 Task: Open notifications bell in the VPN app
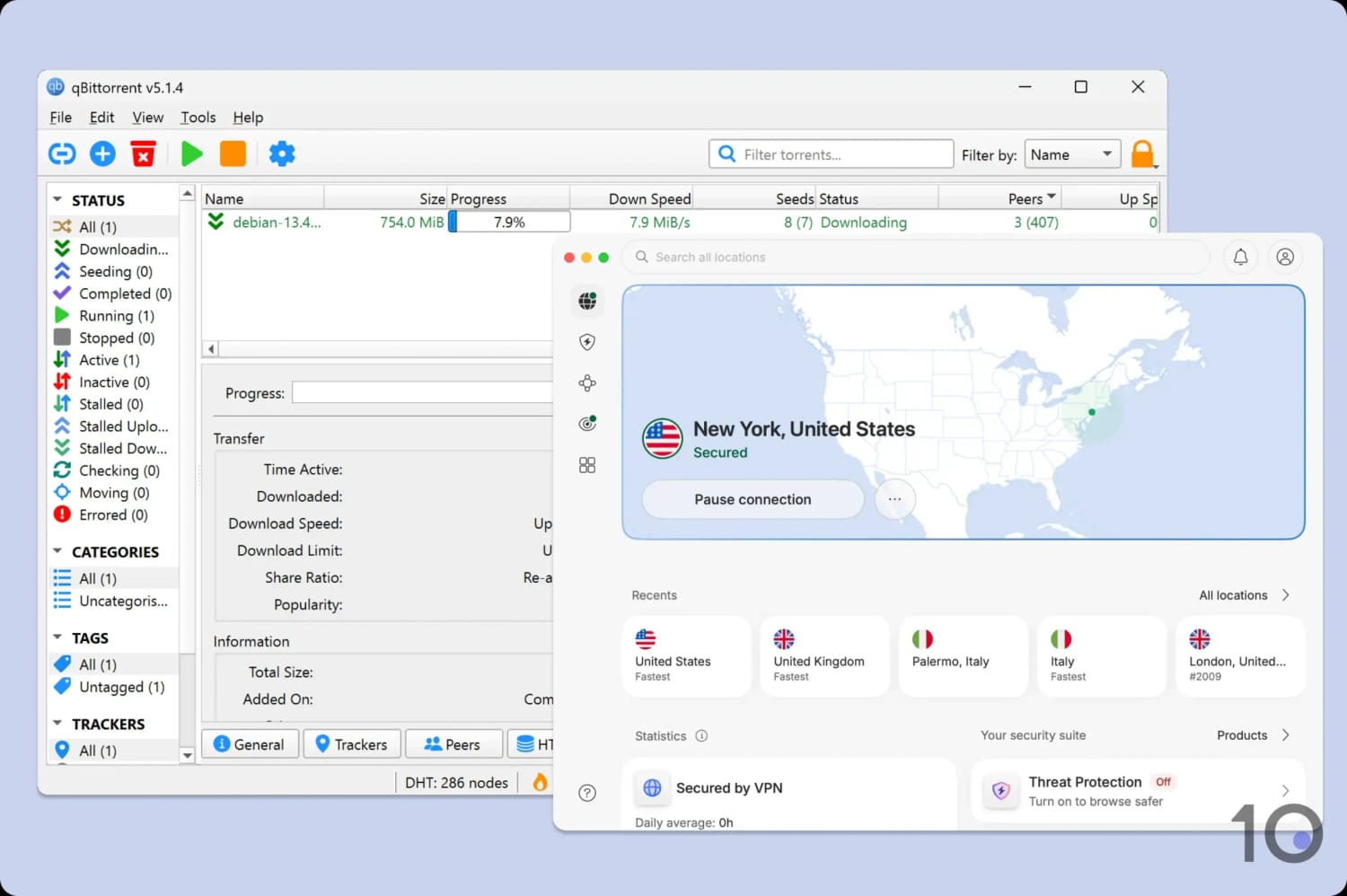tap(1240, 257)
